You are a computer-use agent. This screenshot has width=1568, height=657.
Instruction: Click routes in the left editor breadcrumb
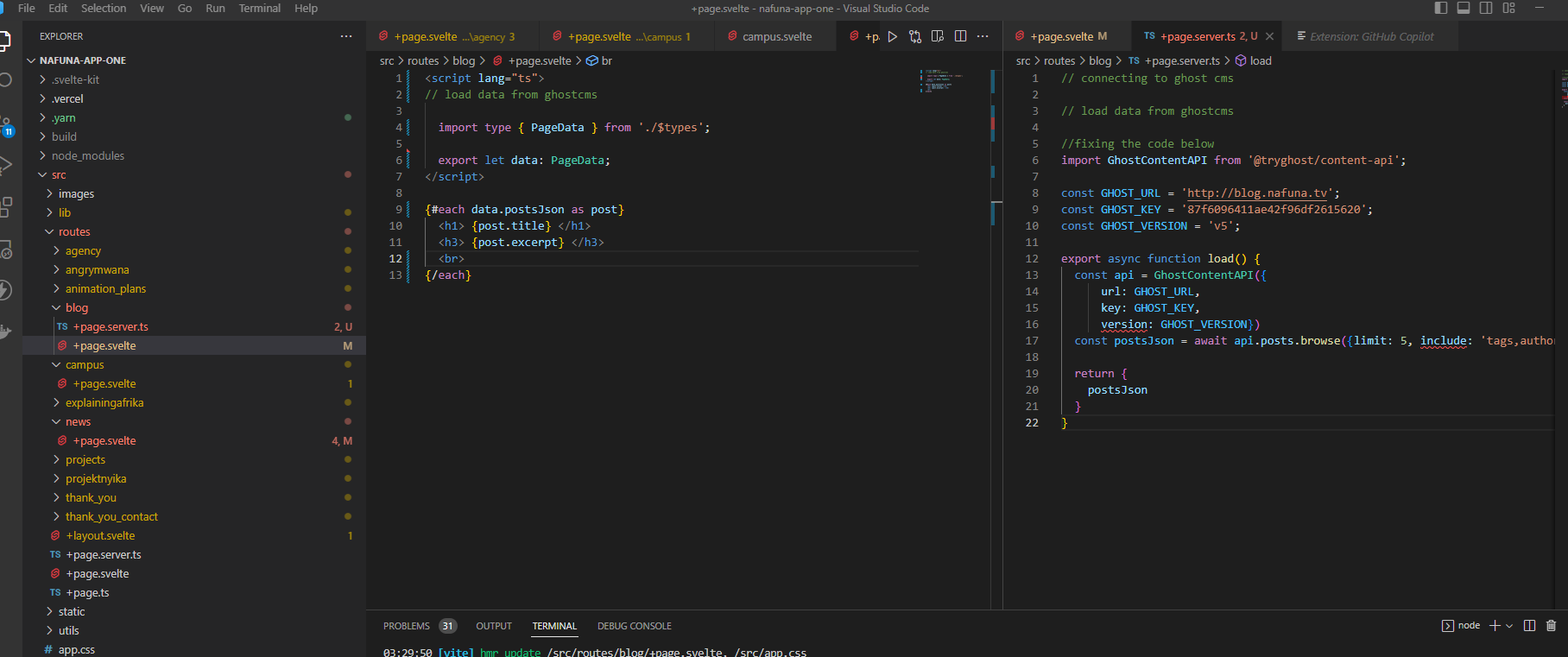point(423,60)
